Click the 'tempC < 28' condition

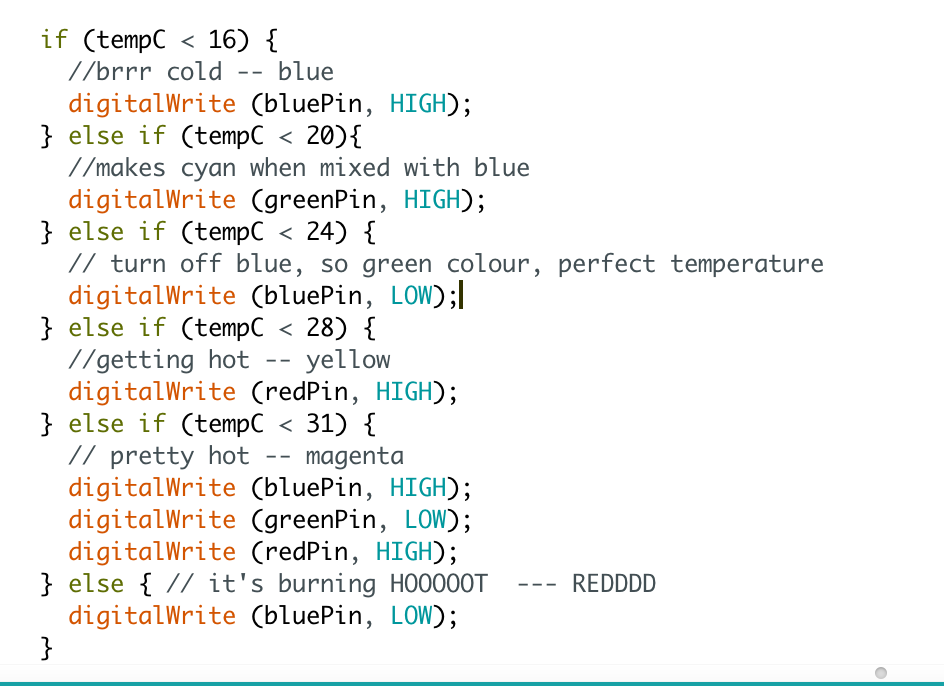coord(264,328)
